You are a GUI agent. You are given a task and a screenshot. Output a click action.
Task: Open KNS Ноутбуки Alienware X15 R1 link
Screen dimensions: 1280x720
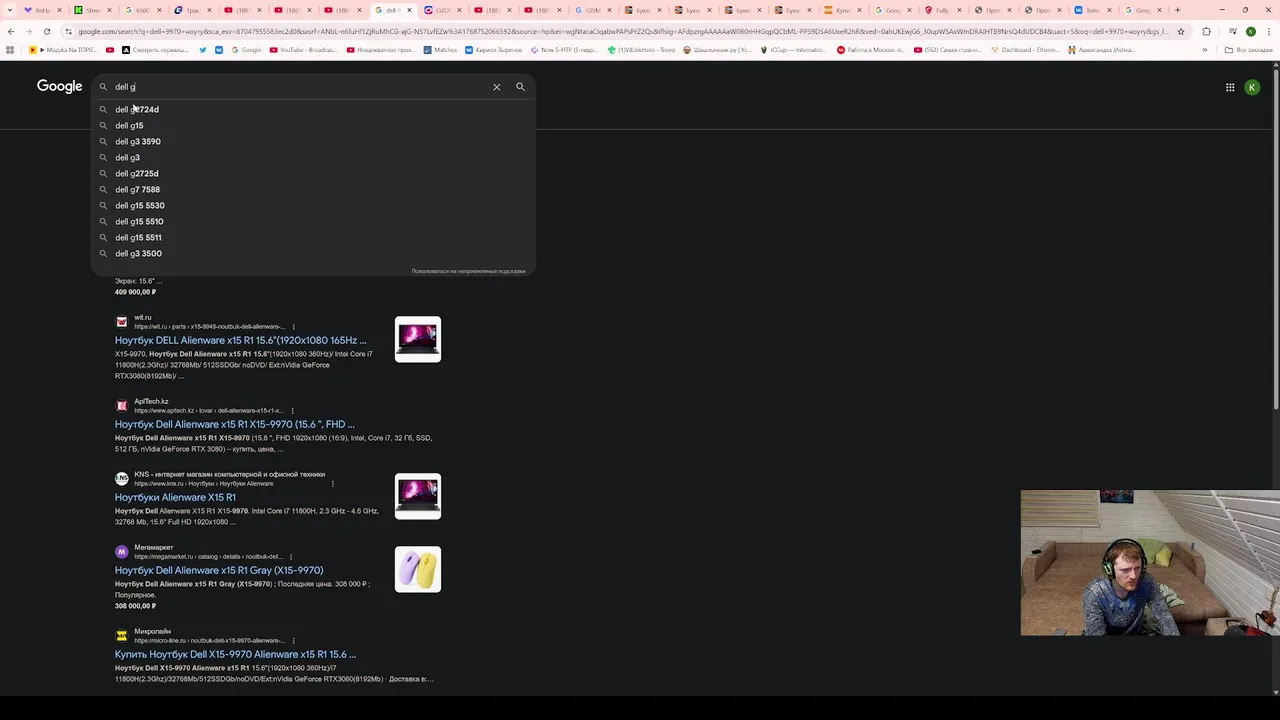click(175, 497)
